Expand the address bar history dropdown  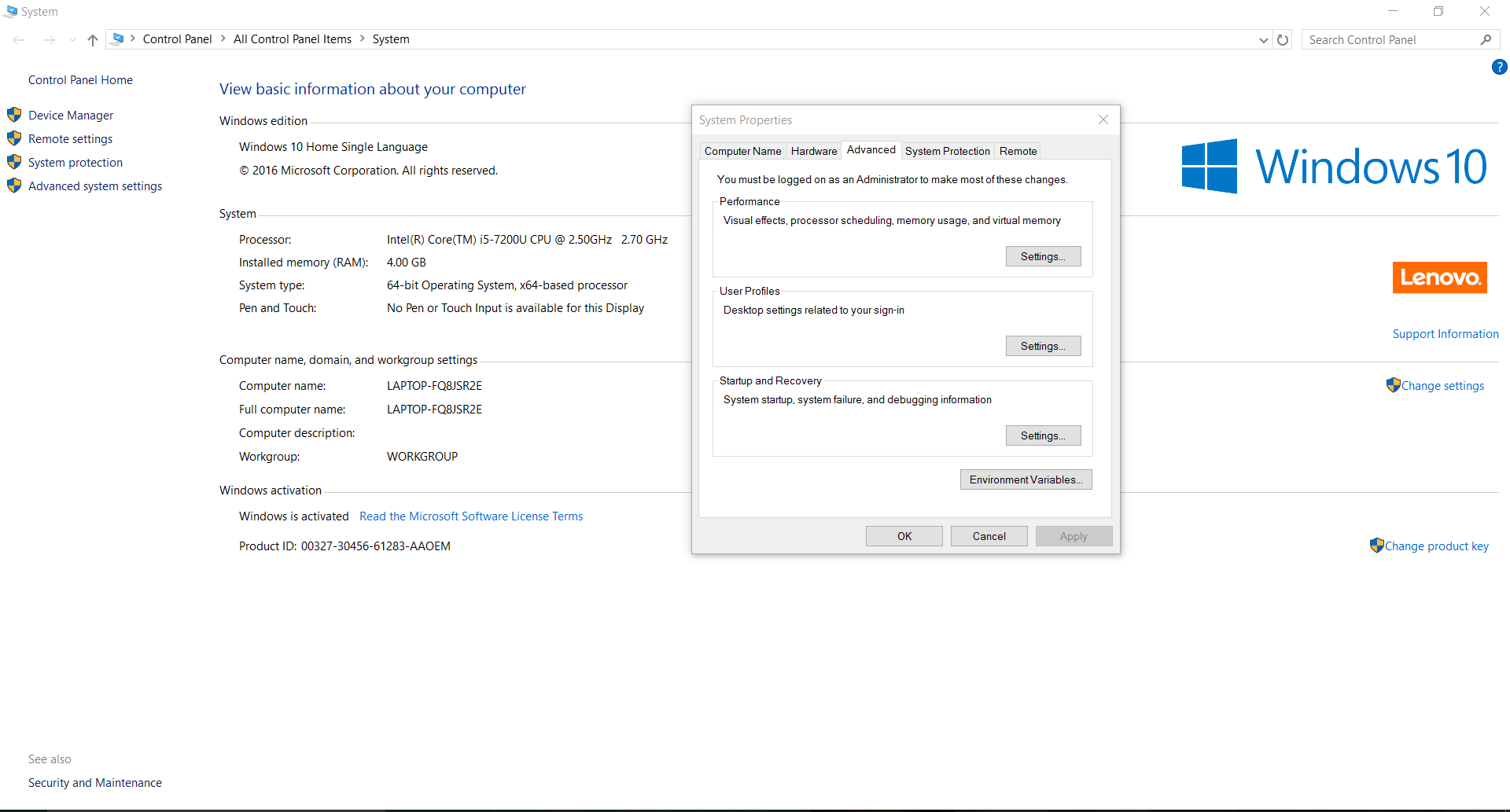[1263, 40]
